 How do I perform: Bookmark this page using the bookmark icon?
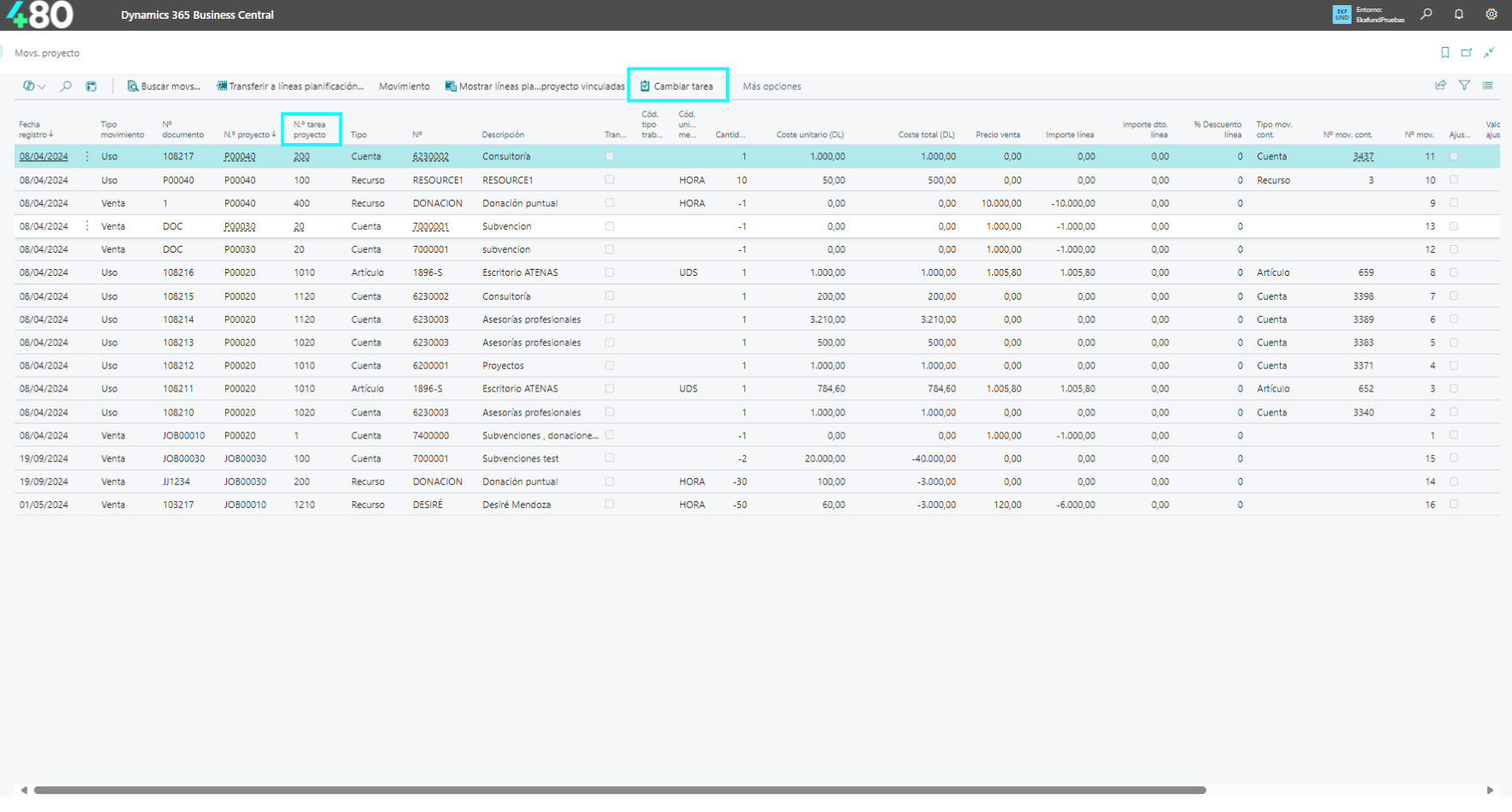1445,53
